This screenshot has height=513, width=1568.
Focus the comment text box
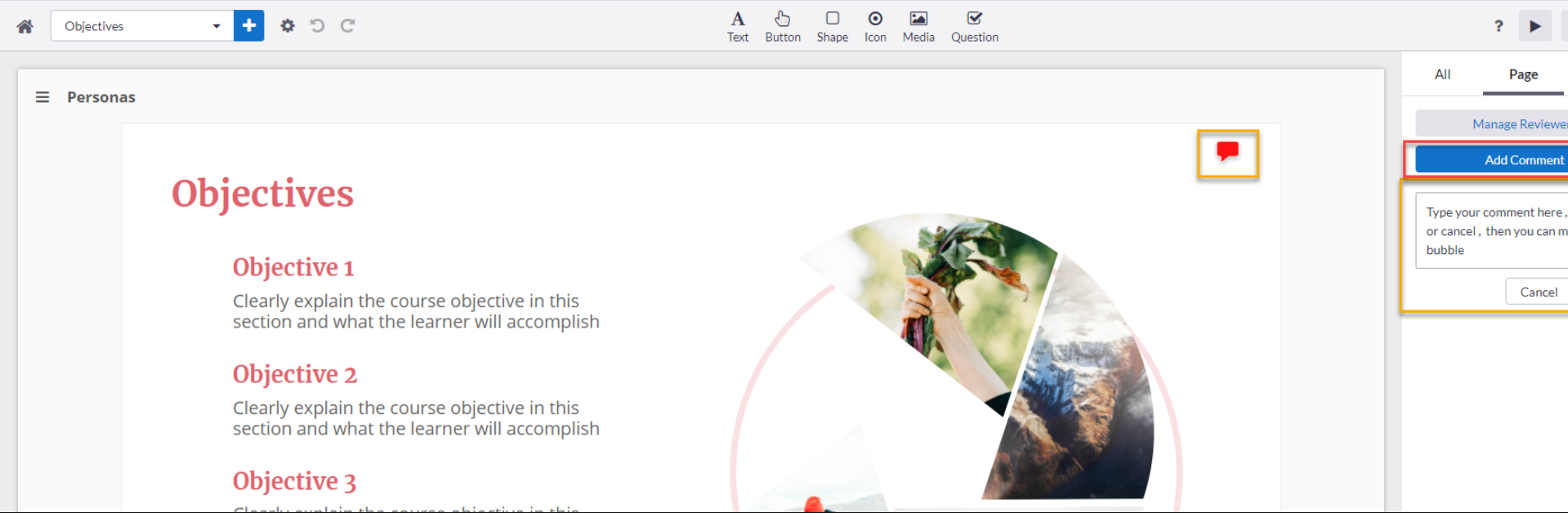[1492, 231]
